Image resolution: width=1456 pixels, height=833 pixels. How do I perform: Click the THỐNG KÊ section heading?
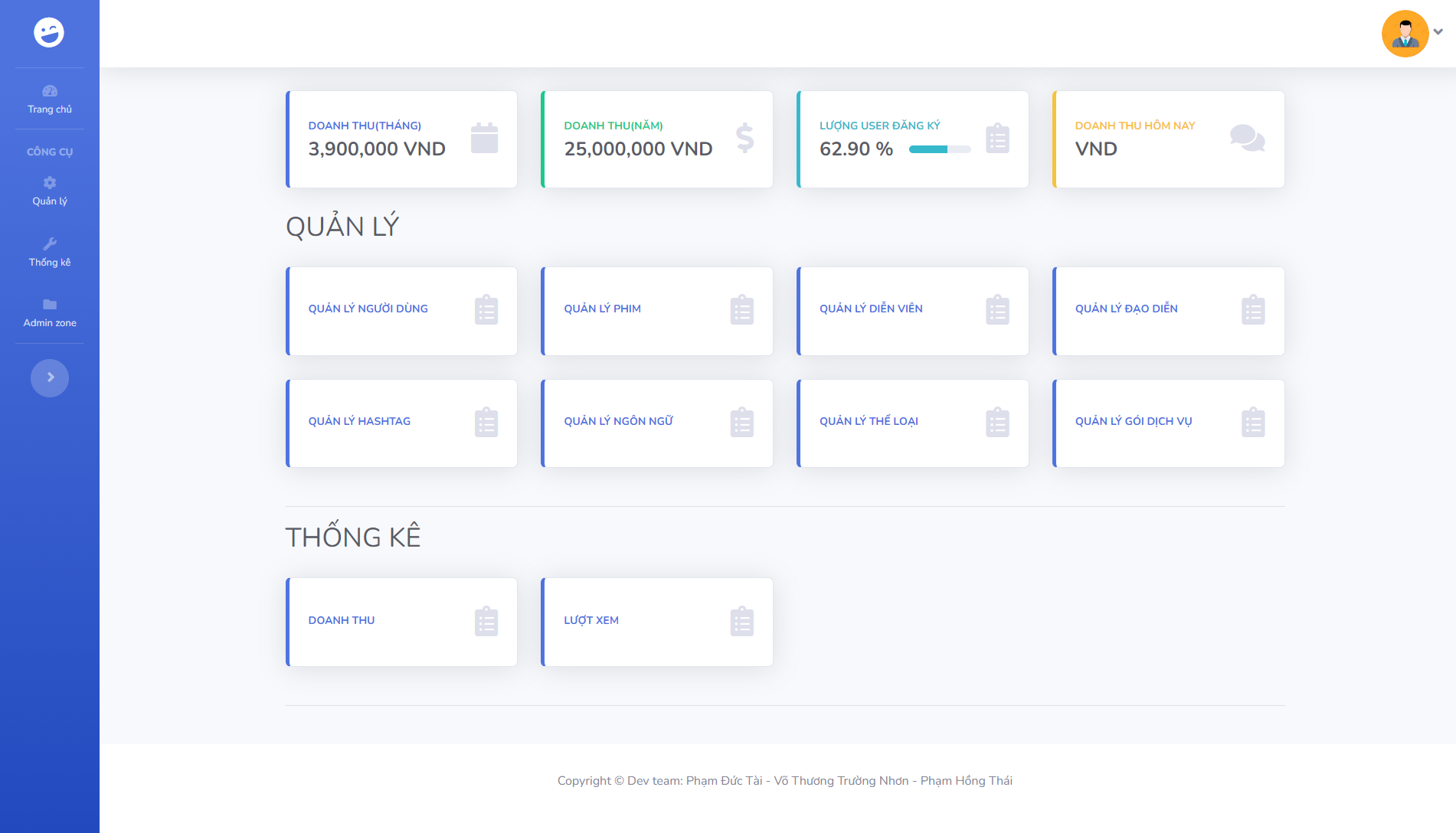[x=353, y=536]
